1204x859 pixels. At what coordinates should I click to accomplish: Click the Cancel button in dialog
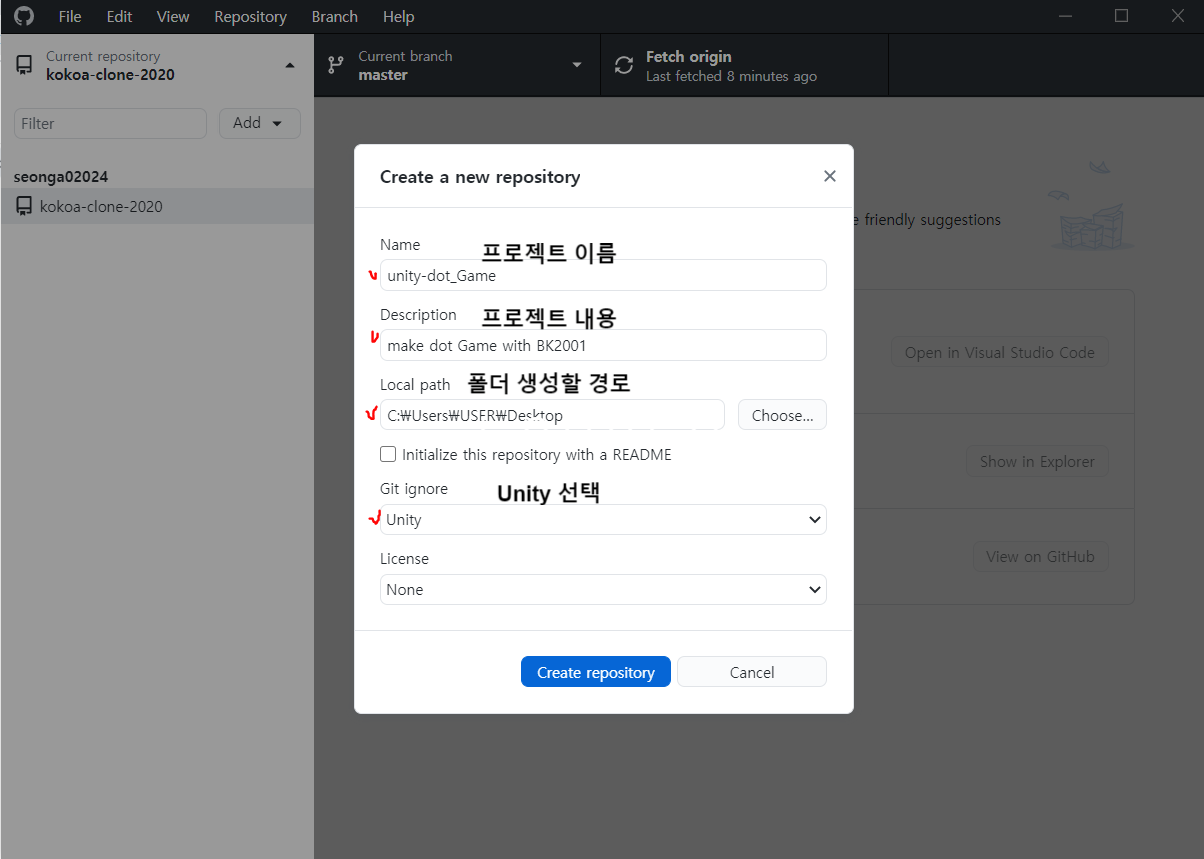[x=752, y=672]
